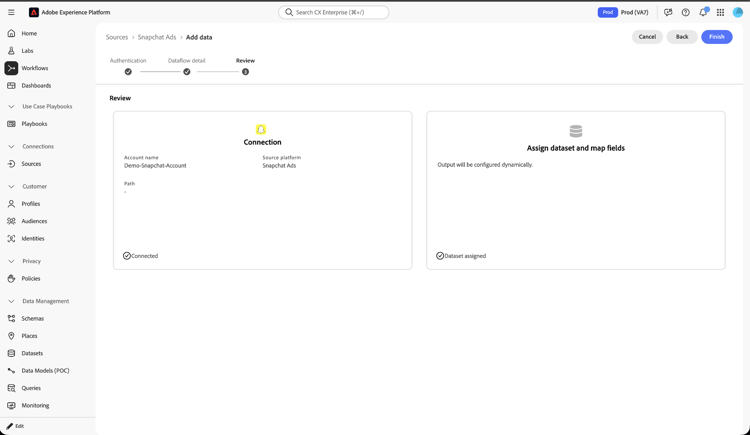The image size is (750, 435).
Task: Click the Connected status indicator
Action: click(141, 256)
